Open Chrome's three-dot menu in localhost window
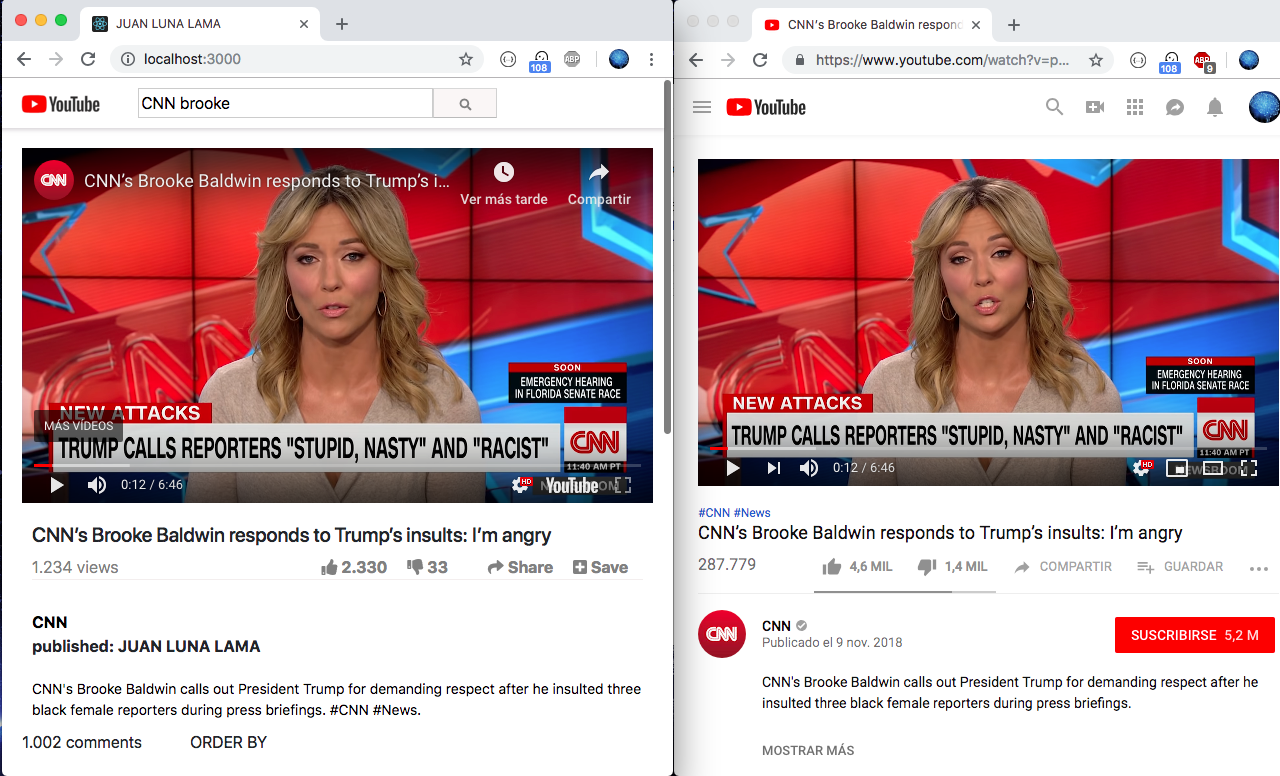This screenshot has width=1280, height=776. 652,59
